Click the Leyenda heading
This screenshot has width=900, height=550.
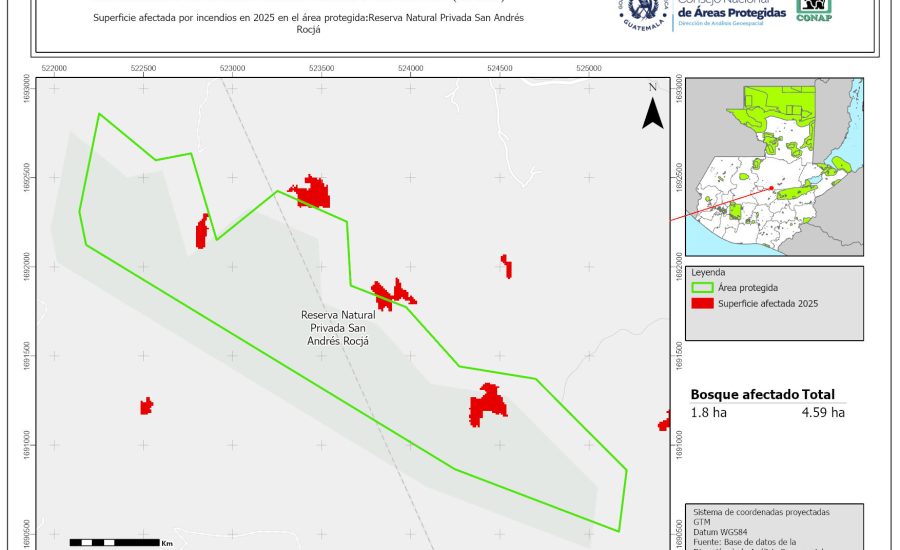707,272
